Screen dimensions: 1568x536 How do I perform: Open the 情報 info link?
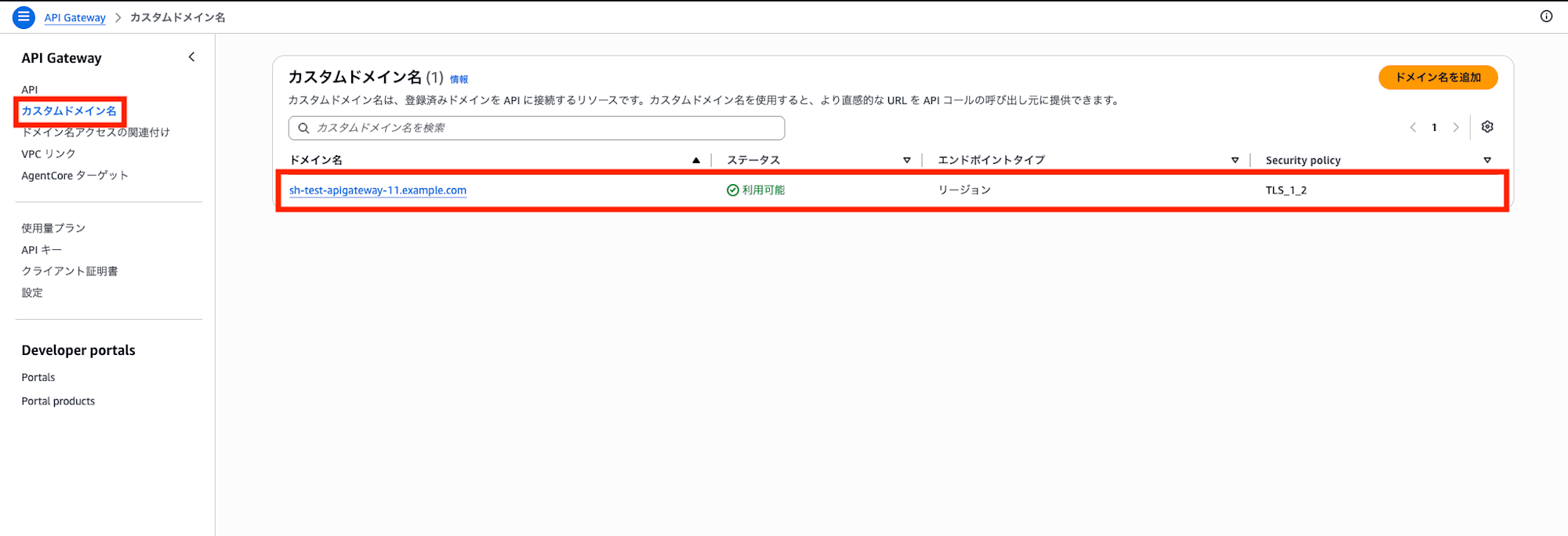[x=459, y=79]
